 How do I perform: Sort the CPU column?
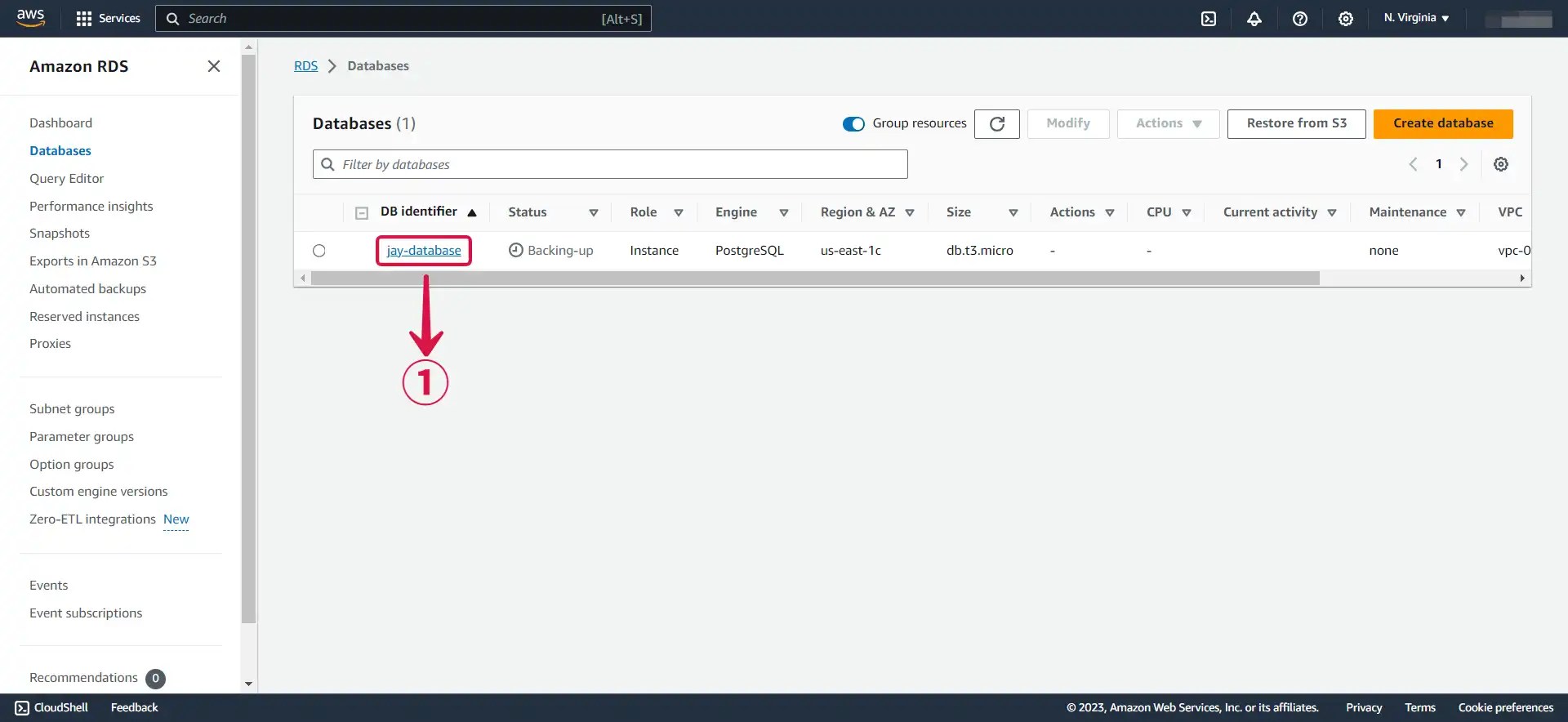1187,212
